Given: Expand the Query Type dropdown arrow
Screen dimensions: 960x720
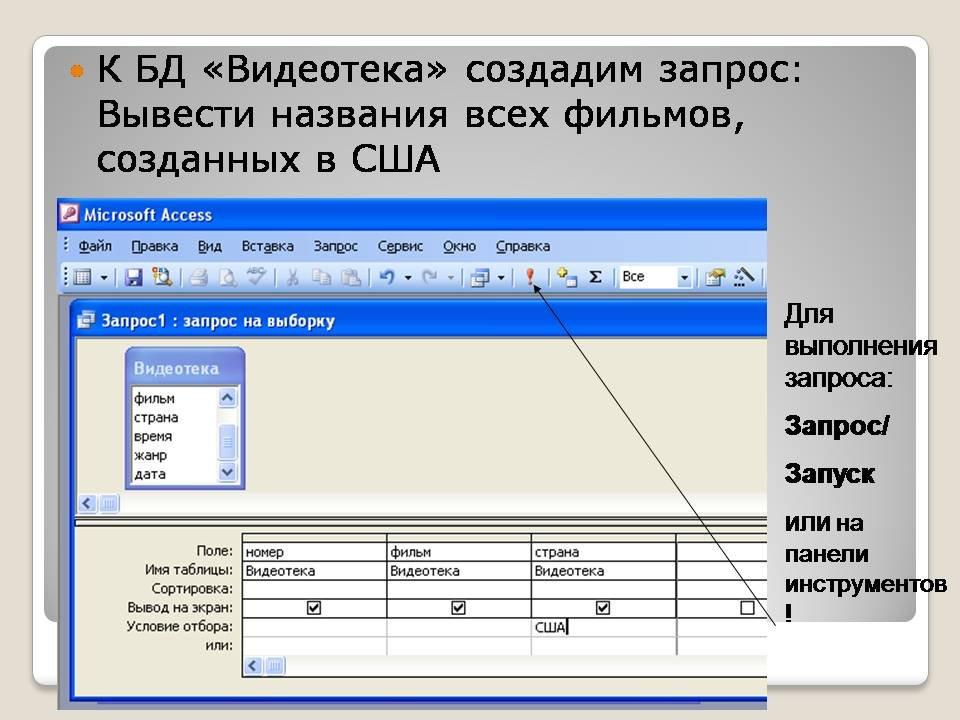Looking at the screenshot, I should point(501,277).
